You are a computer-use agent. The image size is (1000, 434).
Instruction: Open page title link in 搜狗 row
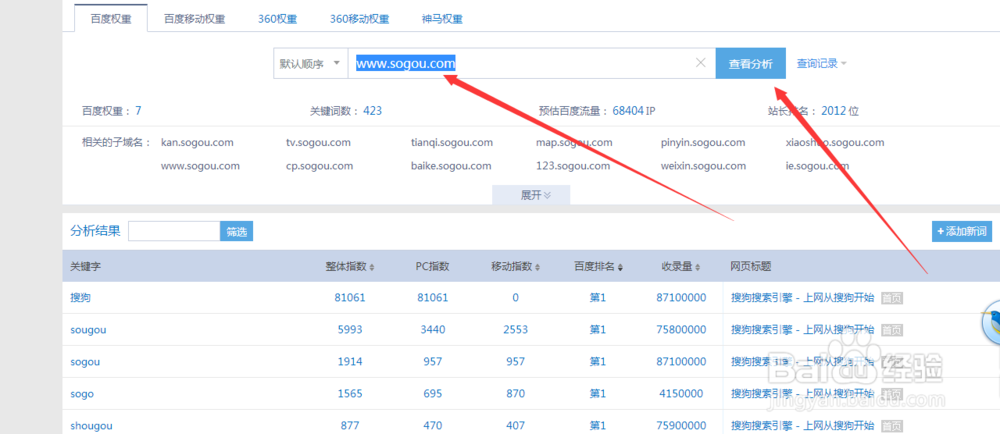802,298
